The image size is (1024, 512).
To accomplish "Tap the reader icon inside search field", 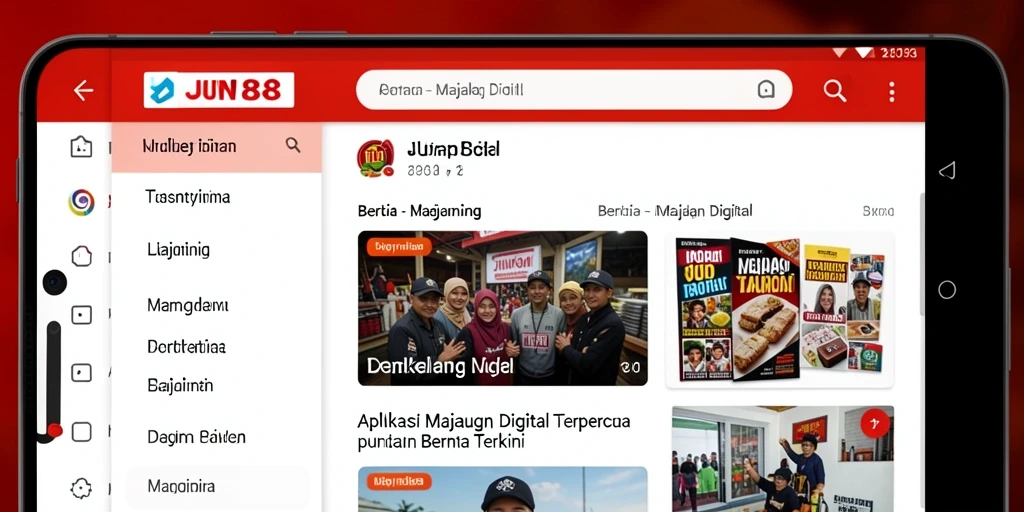I will [x=765, y=89].
